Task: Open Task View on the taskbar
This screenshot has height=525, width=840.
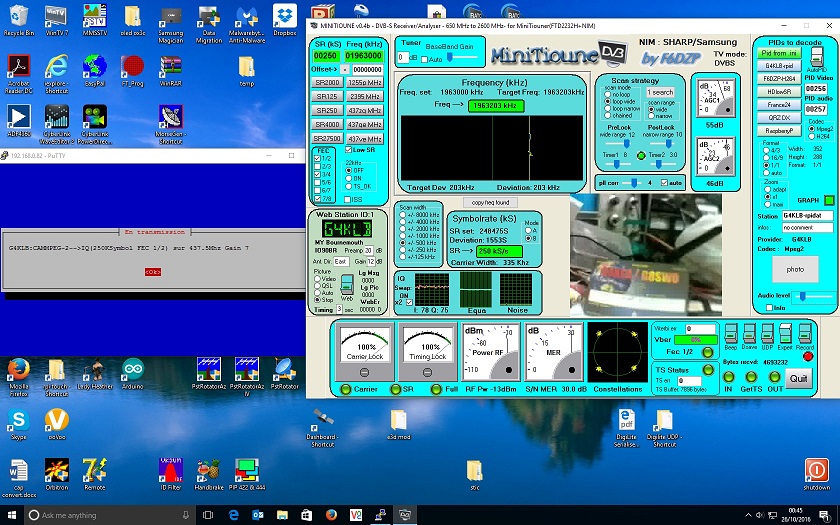Action: coord(208,515)
